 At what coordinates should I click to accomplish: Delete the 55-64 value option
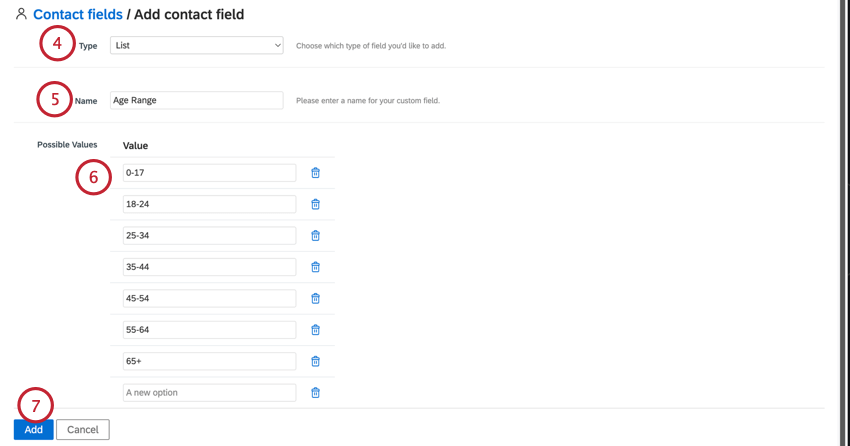tap(315, 330)
